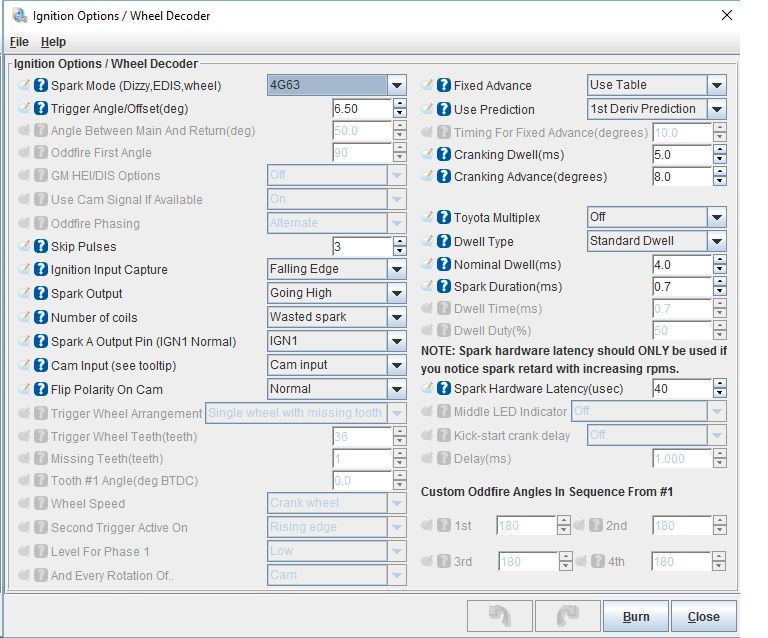Click the Spark Duration value field

coord(682,286)
